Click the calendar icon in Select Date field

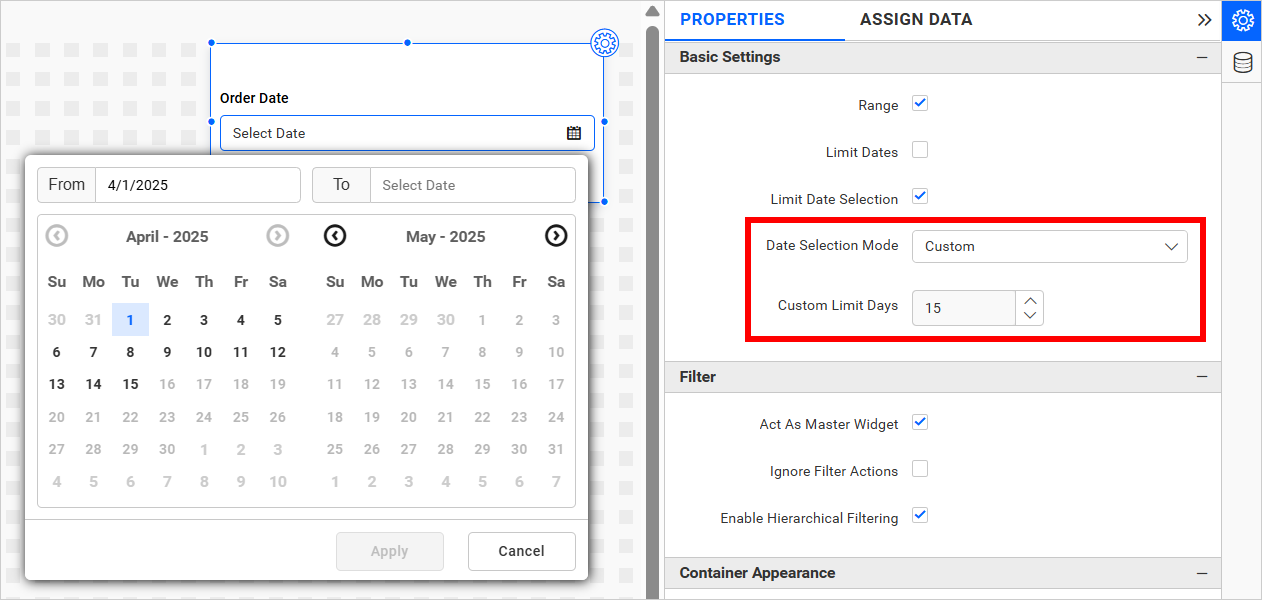(574, 132)
